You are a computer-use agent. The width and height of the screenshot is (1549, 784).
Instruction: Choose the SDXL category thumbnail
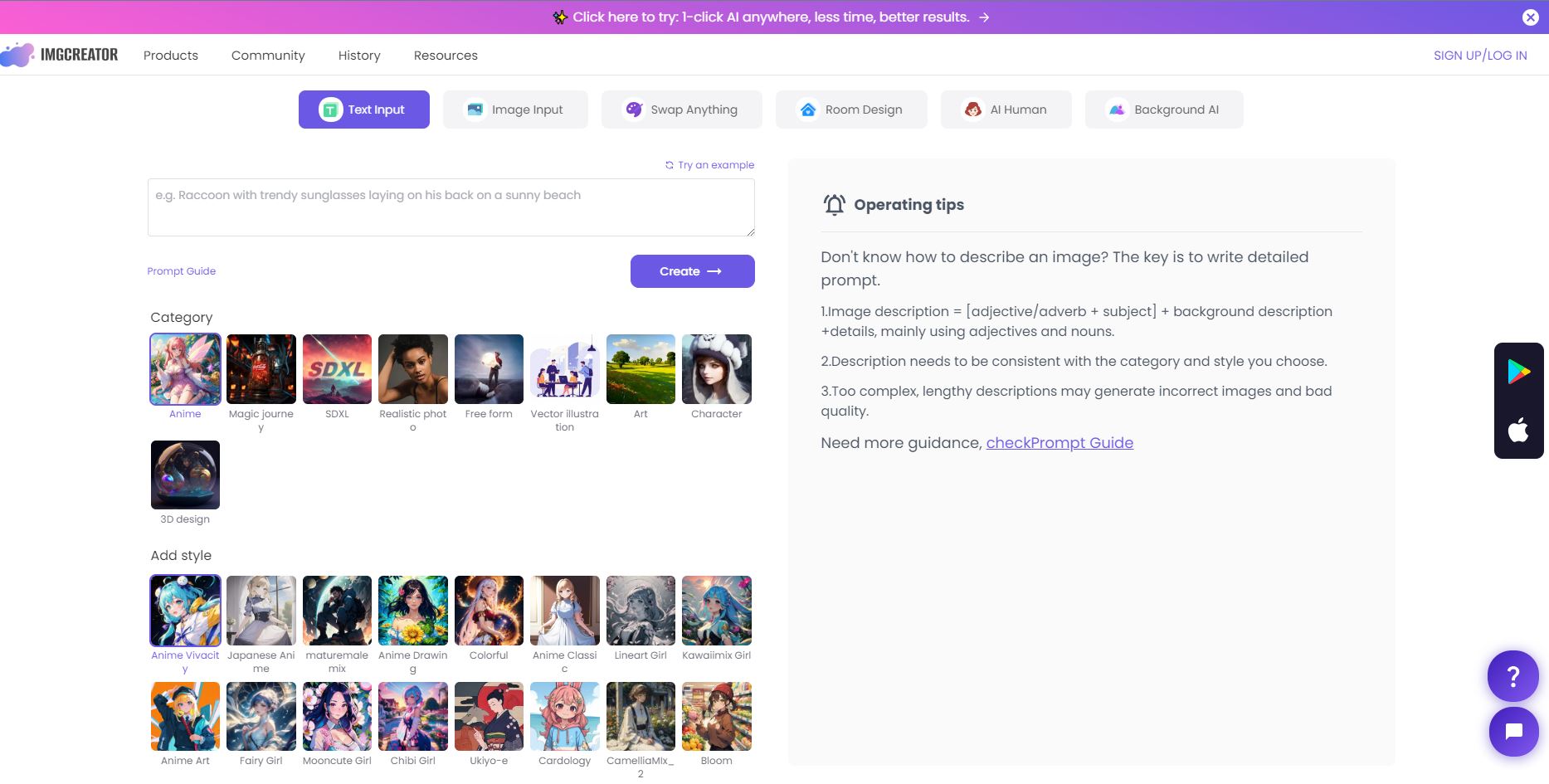coord(337,369)
